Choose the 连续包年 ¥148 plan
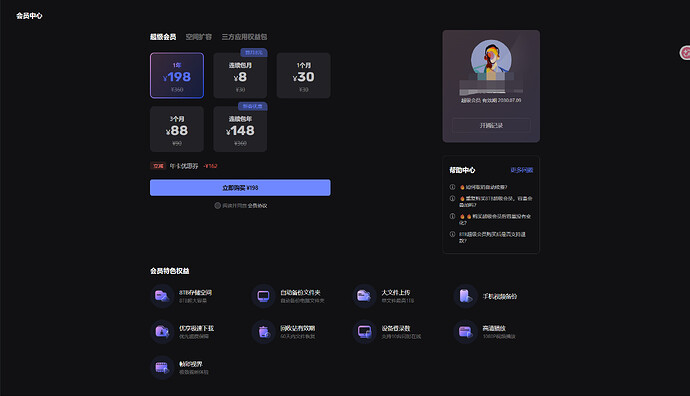The height and width of the screenshot is (396, 690). [240, 129]
